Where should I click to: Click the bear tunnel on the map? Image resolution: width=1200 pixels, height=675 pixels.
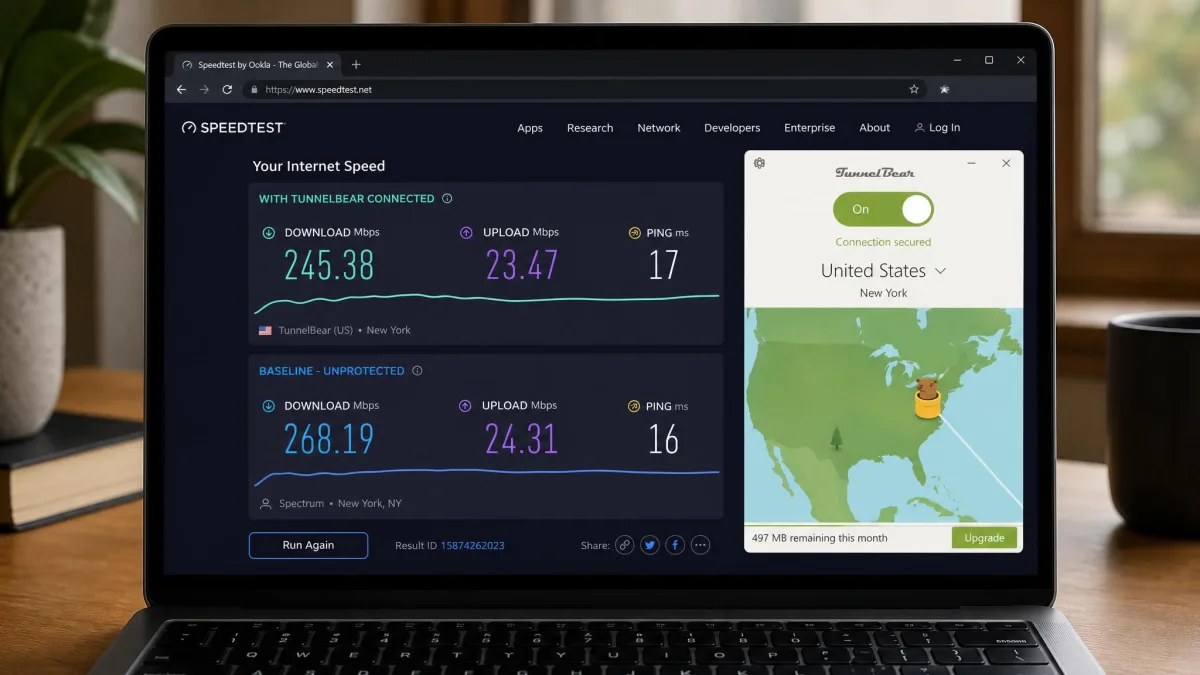pyautogui.click(x=928, y=398)
